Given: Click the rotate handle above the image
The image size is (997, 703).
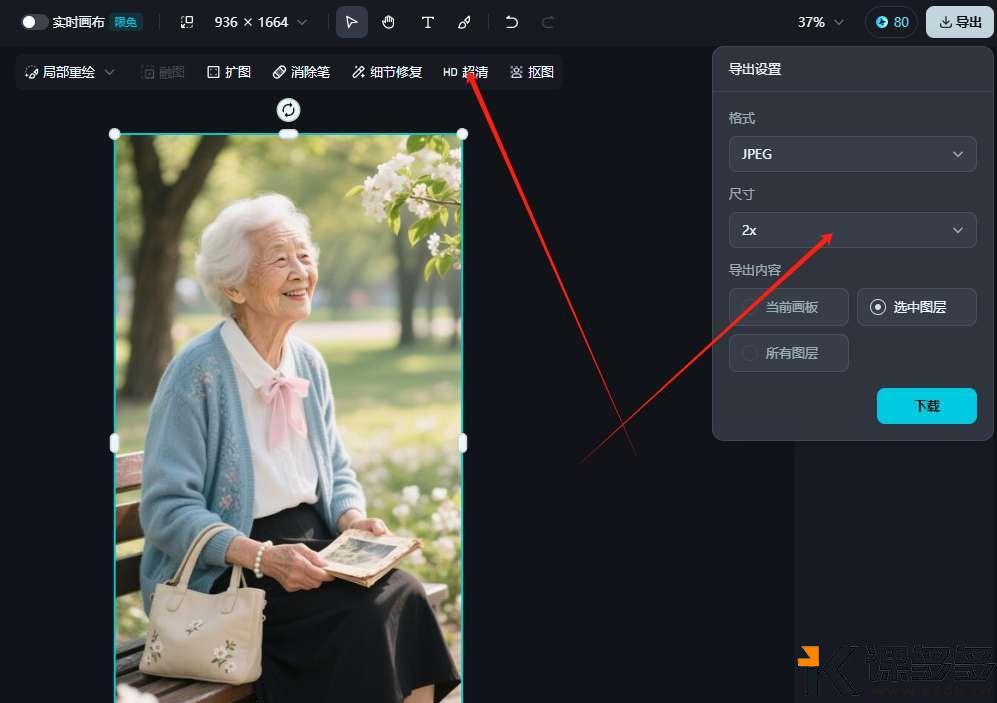Looking at the screenshot, I should coord(288,110).
